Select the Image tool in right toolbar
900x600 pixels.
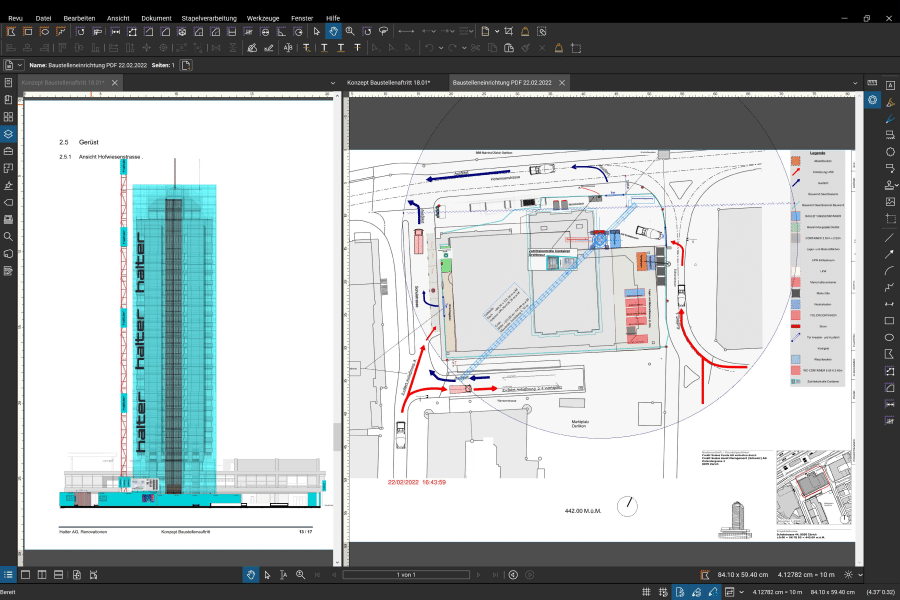890,202
